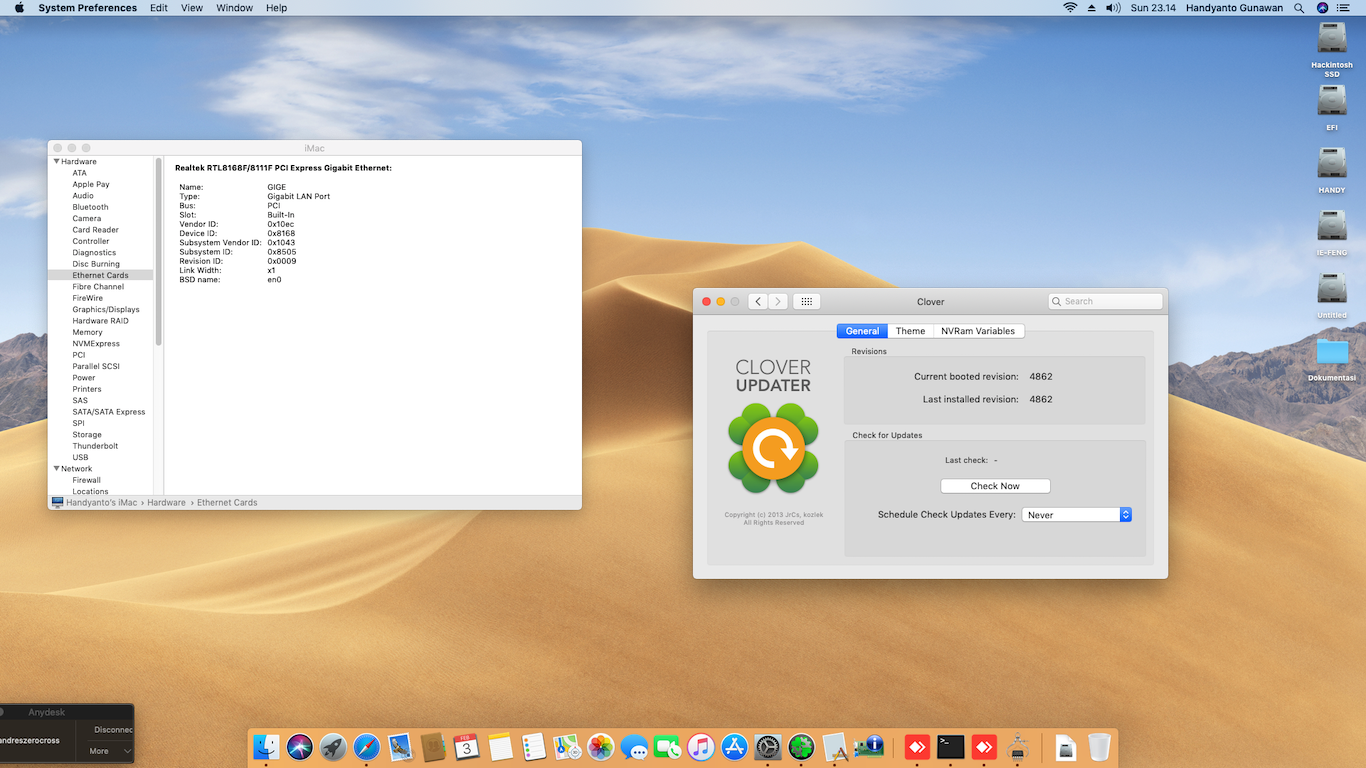Select Graphics/Displays in the sidebar
The height and width of the screenshot is (768, 1366).
coord(106,310)
